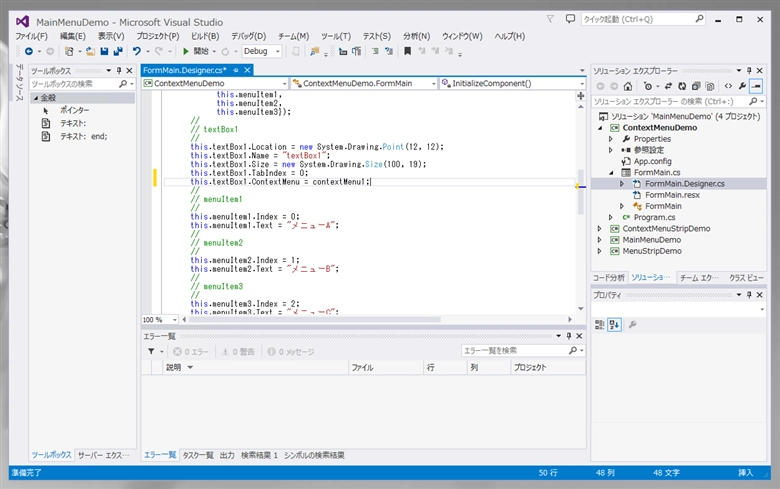The width and height of the screenshot is (780, 489).
Task: Select App.config in Solution Explorer
Action: click(652, 161)
